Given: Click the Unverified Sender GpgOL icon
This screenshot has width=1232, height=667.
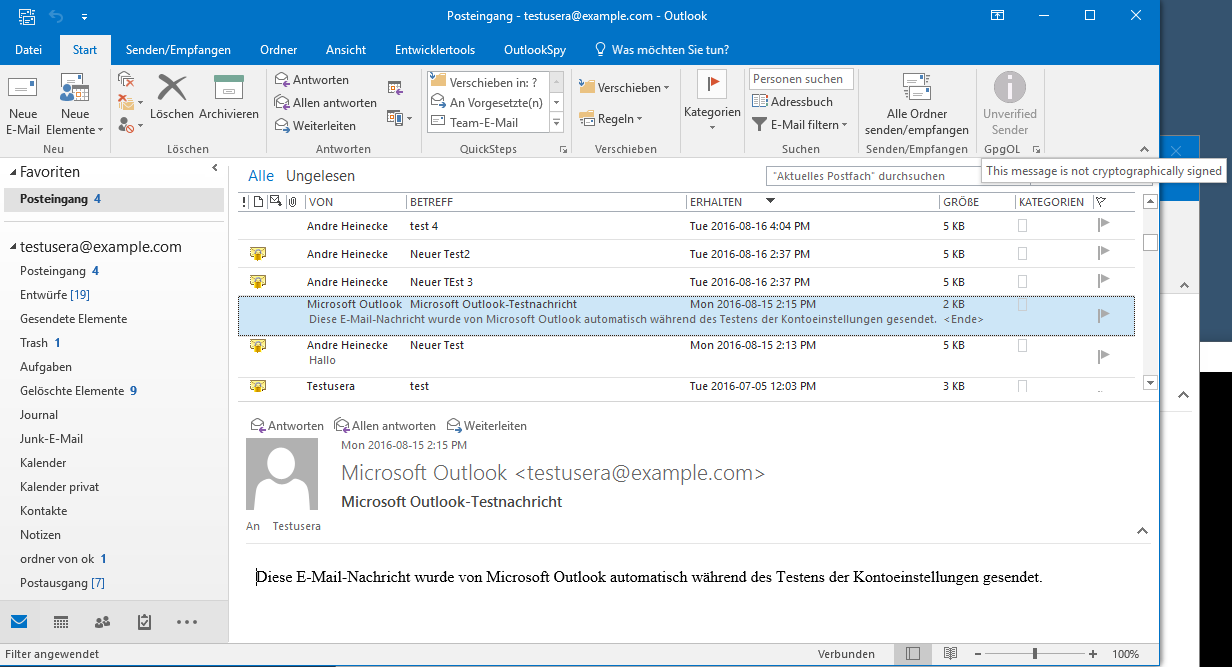Looking at the screenshot, I should point(1010,104).
